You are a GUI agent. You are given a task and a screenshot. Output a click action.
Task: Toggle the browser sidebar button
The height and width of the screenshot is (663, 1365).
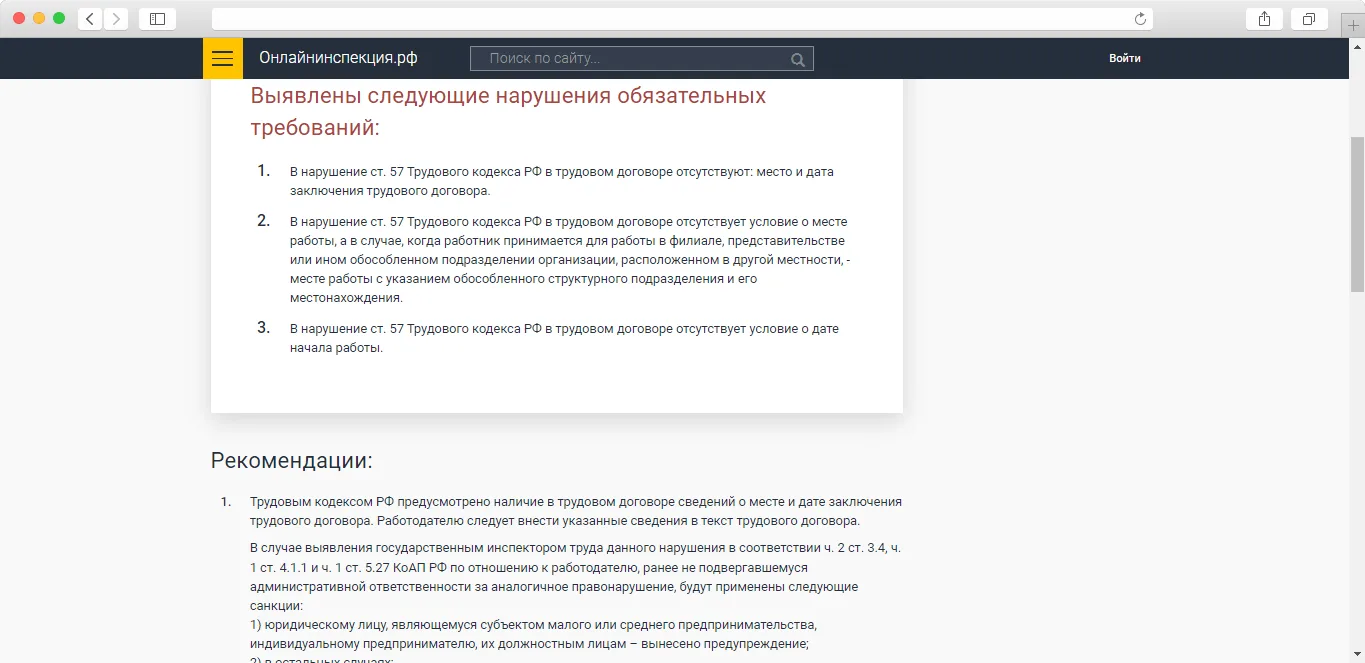tap(157, 19)
